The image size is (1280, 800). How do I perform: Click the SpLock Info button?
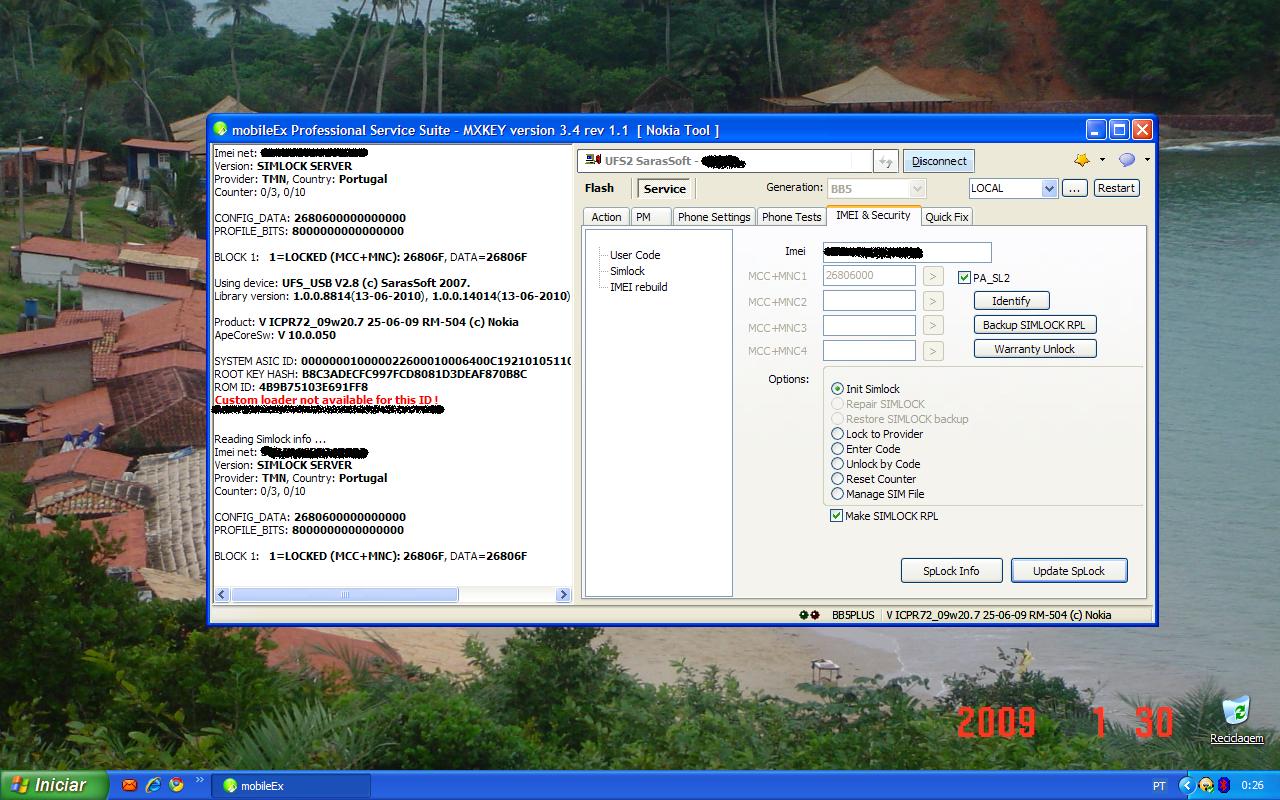[x=951, y=571]
